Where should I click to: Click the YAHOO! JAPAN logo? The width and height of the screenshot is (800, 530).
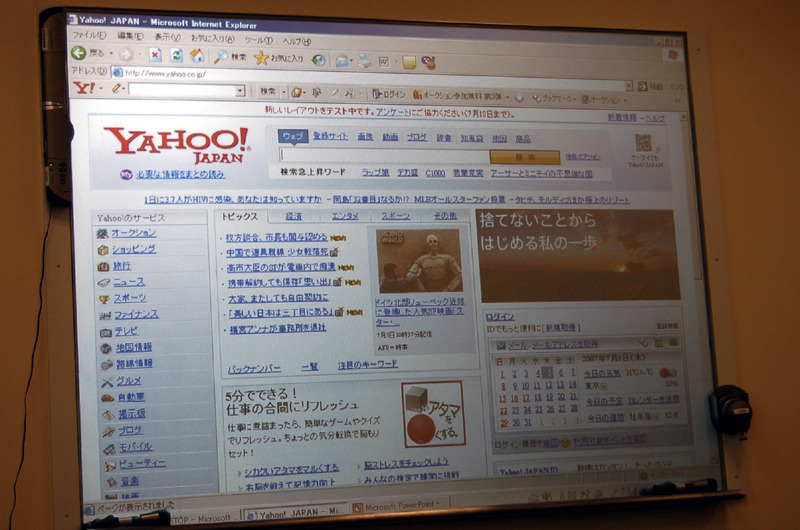coord(178,145)
